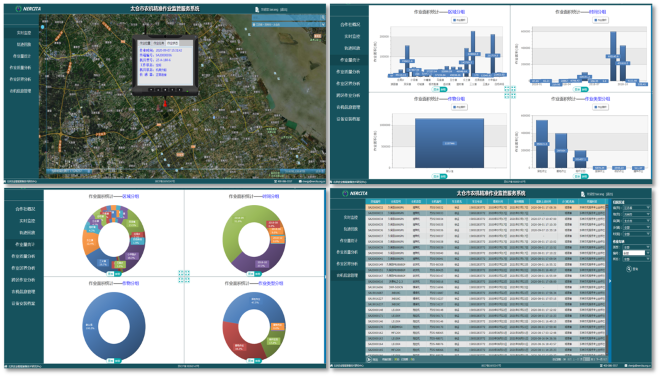Image resolution: width=661 pixels, height=377 pixels.
Task: Select the play icon below data table
Action: pos(369,359)
